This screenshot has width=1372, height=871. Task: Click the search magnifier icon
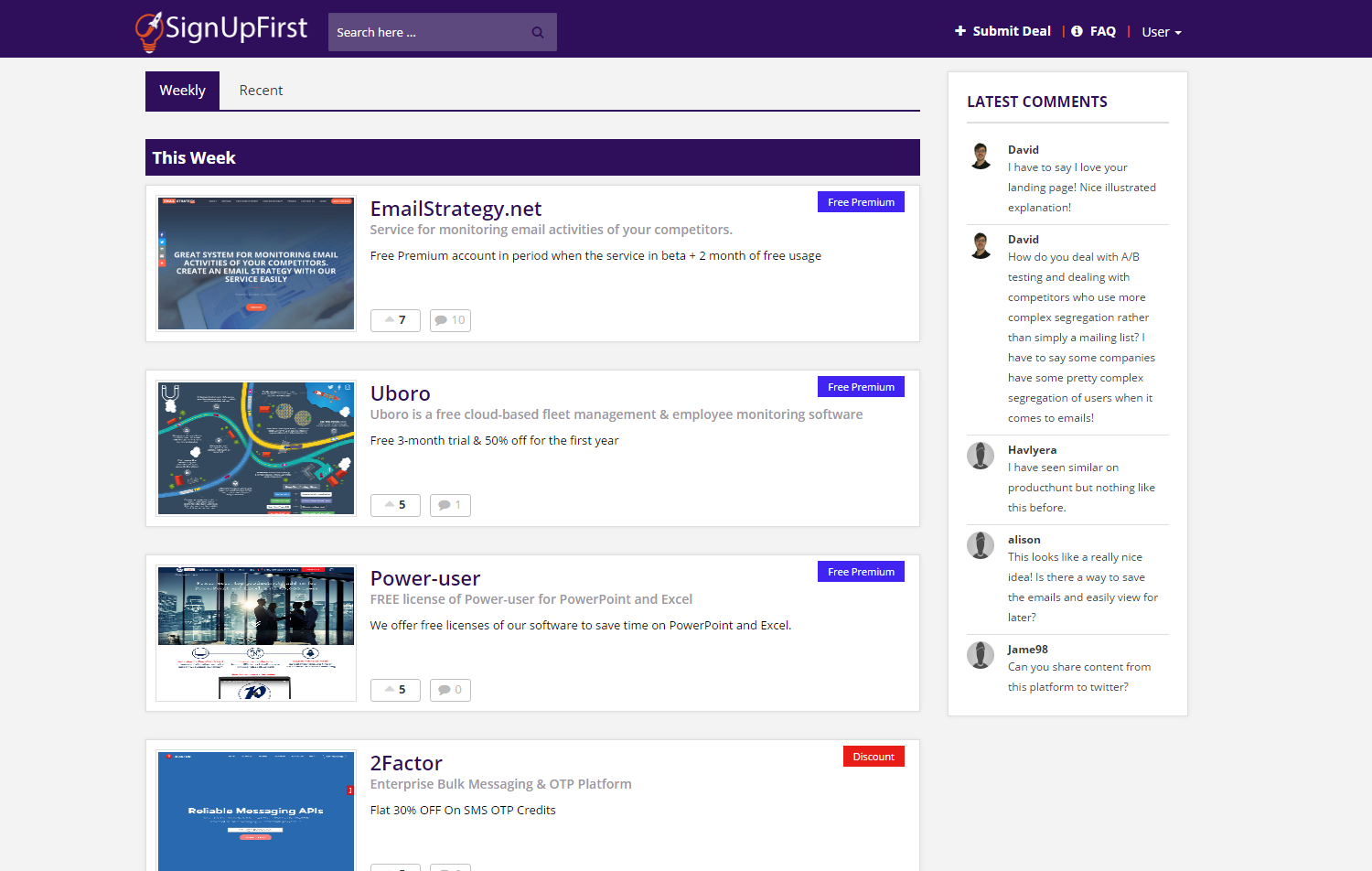tap(538, 32)
